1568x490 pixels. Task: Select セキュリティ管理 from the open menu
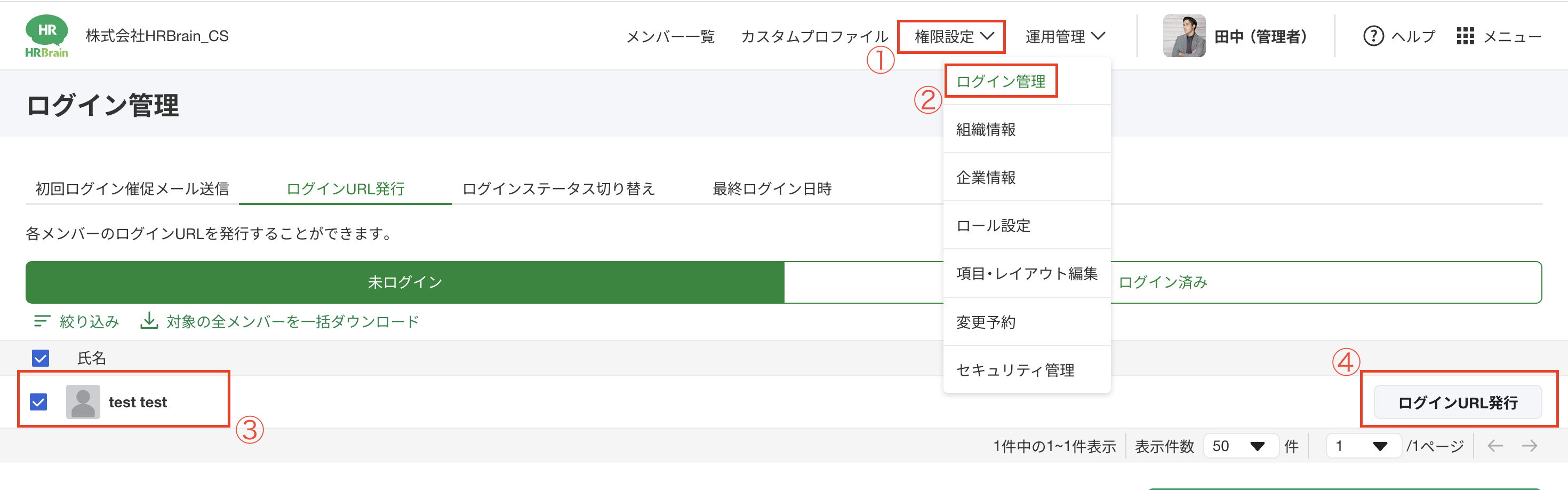tap(1015, 369)
